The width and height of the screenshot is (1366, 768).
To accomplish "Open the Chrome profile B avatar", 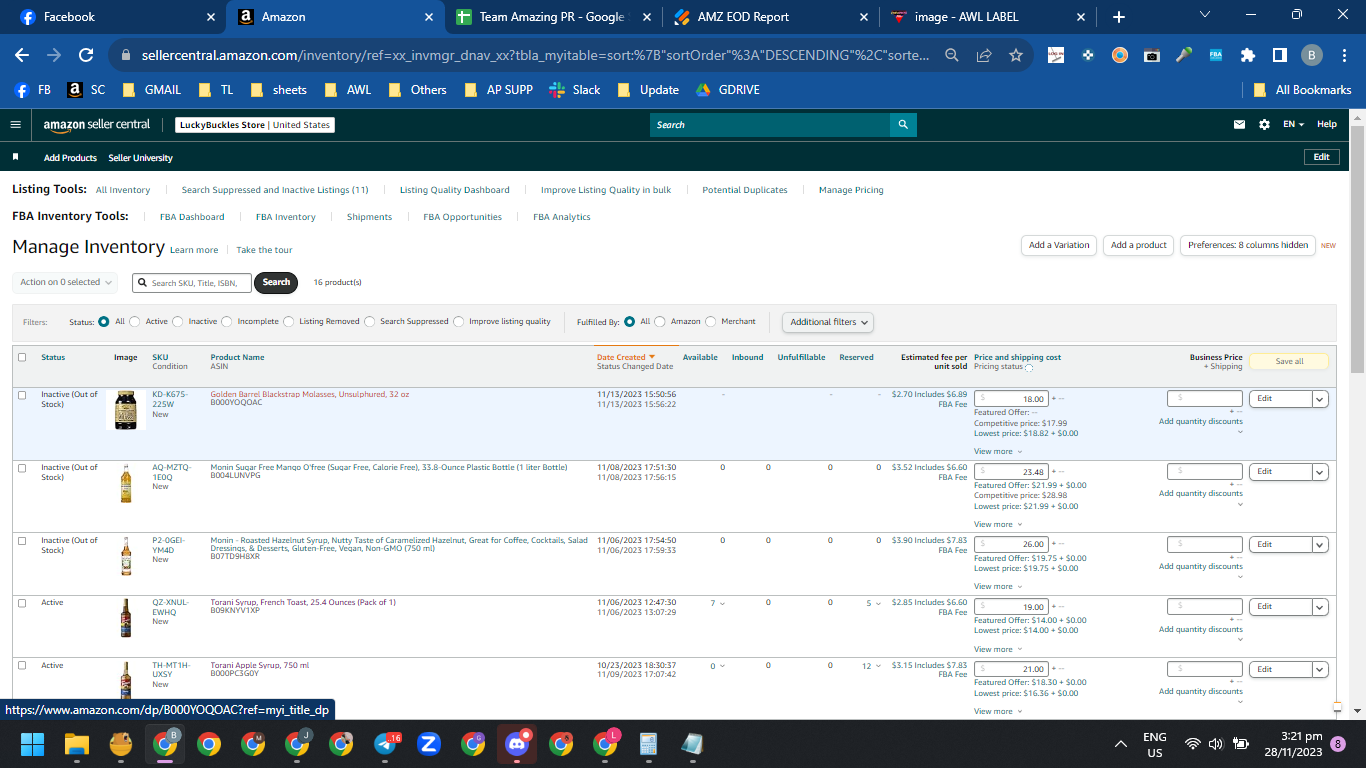I will (1312, 55).
